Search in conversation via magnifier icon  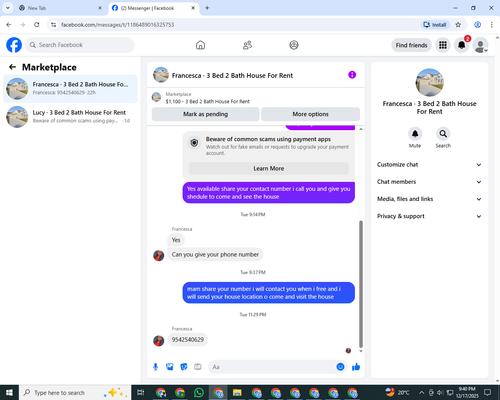coord(443,134)
